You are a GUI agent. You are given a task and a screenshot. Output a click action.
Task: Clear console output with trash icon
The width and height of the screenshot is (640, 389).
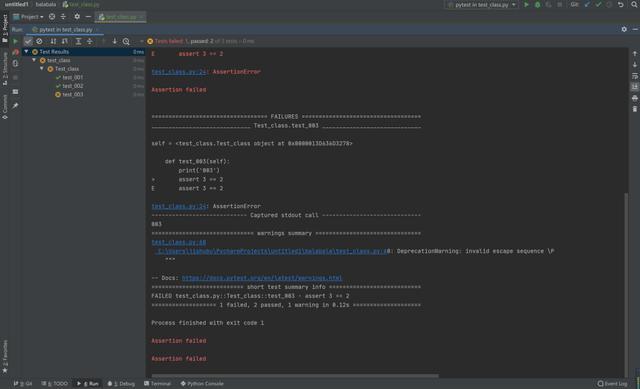[635, 109]
